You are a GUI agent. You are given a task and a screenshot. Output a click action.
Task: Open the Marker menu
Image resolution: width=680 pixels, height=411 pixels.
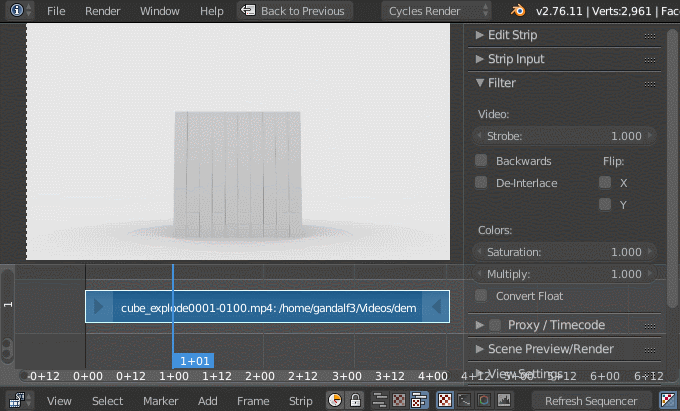pyautogui.click(x=160, y=401)
